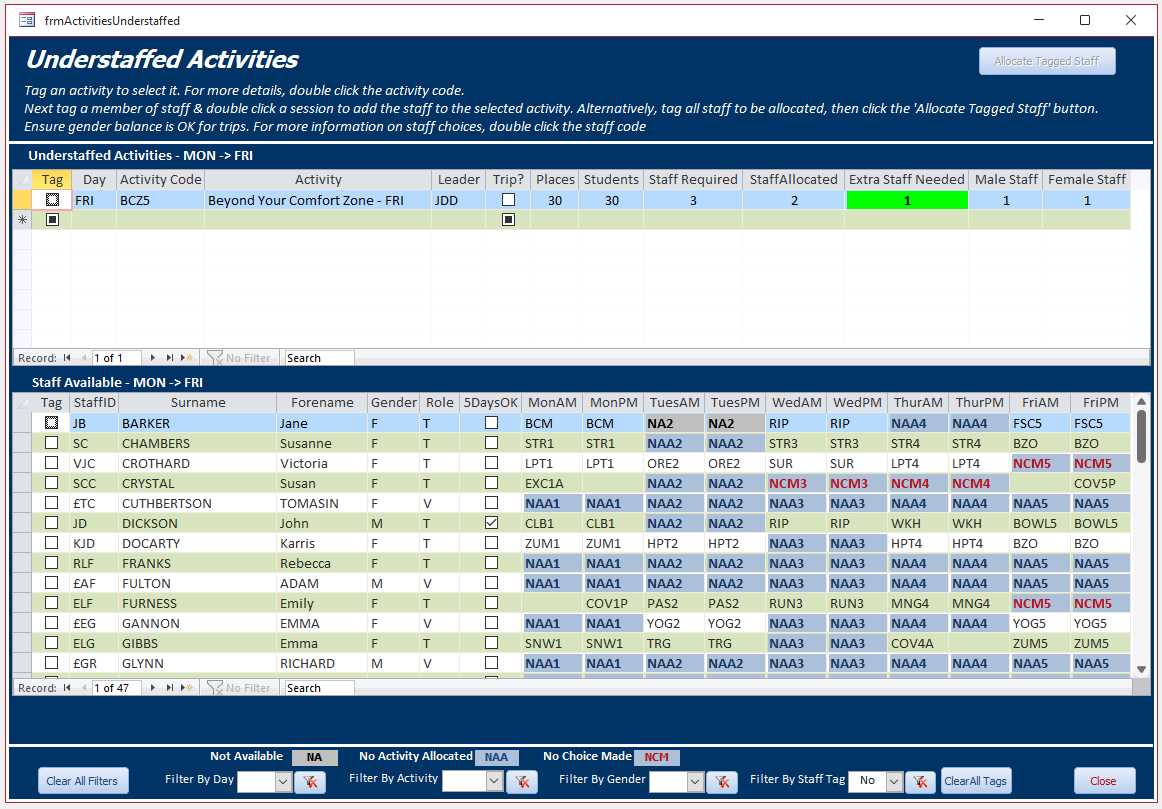
Task: Tag staff member DICKSON John
Action: click(51, 523)
